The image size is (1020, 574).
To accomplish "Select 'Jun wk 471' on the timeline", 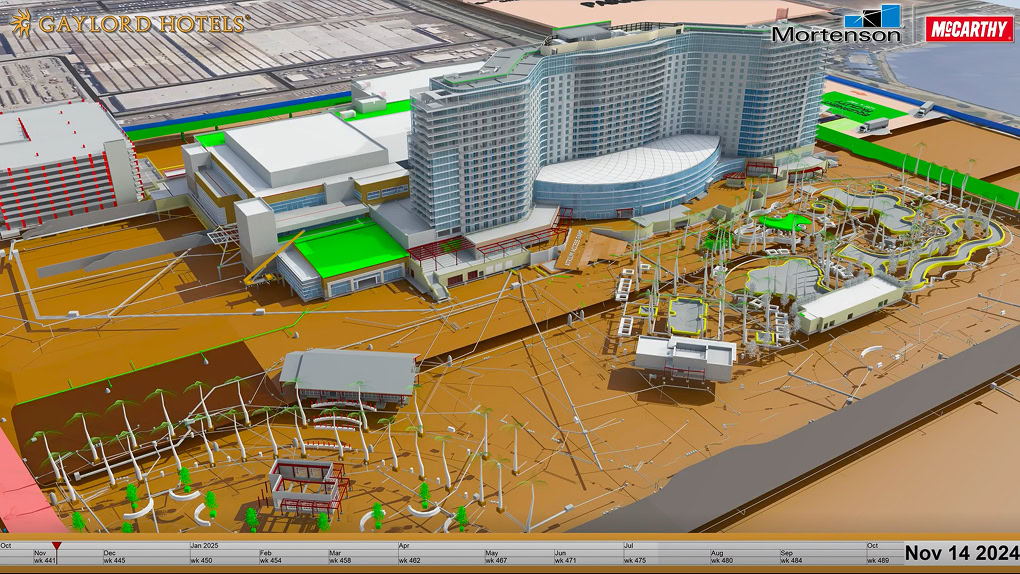I will pos(565,556).
